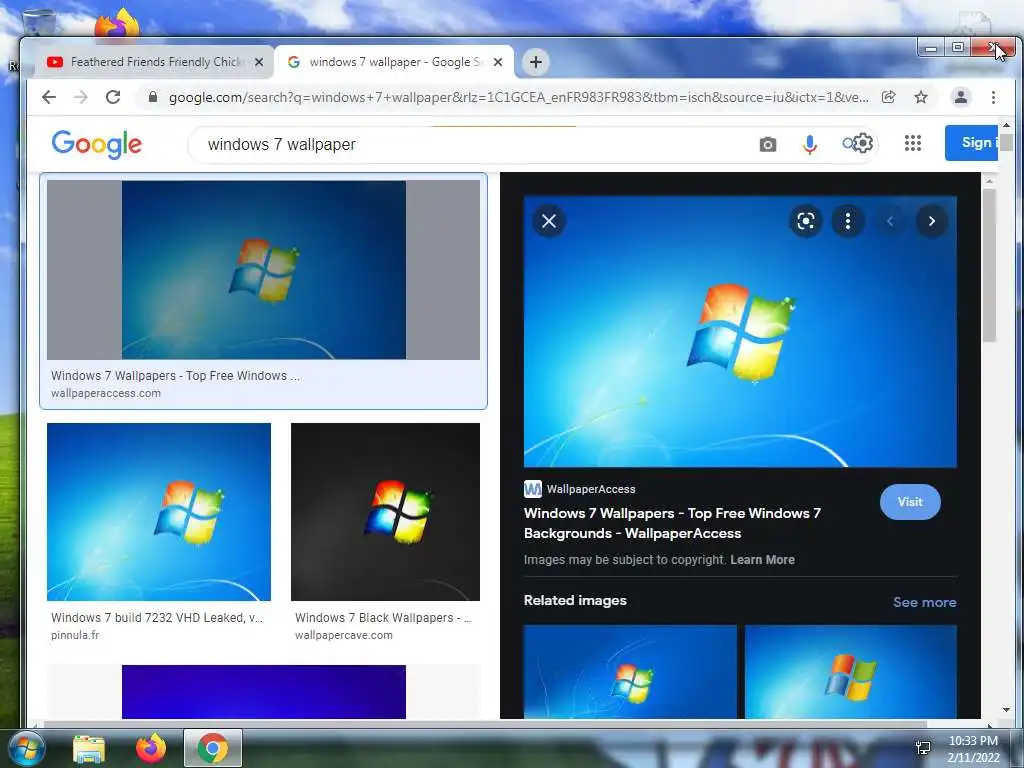Show next image in preview

coord(932,221)
